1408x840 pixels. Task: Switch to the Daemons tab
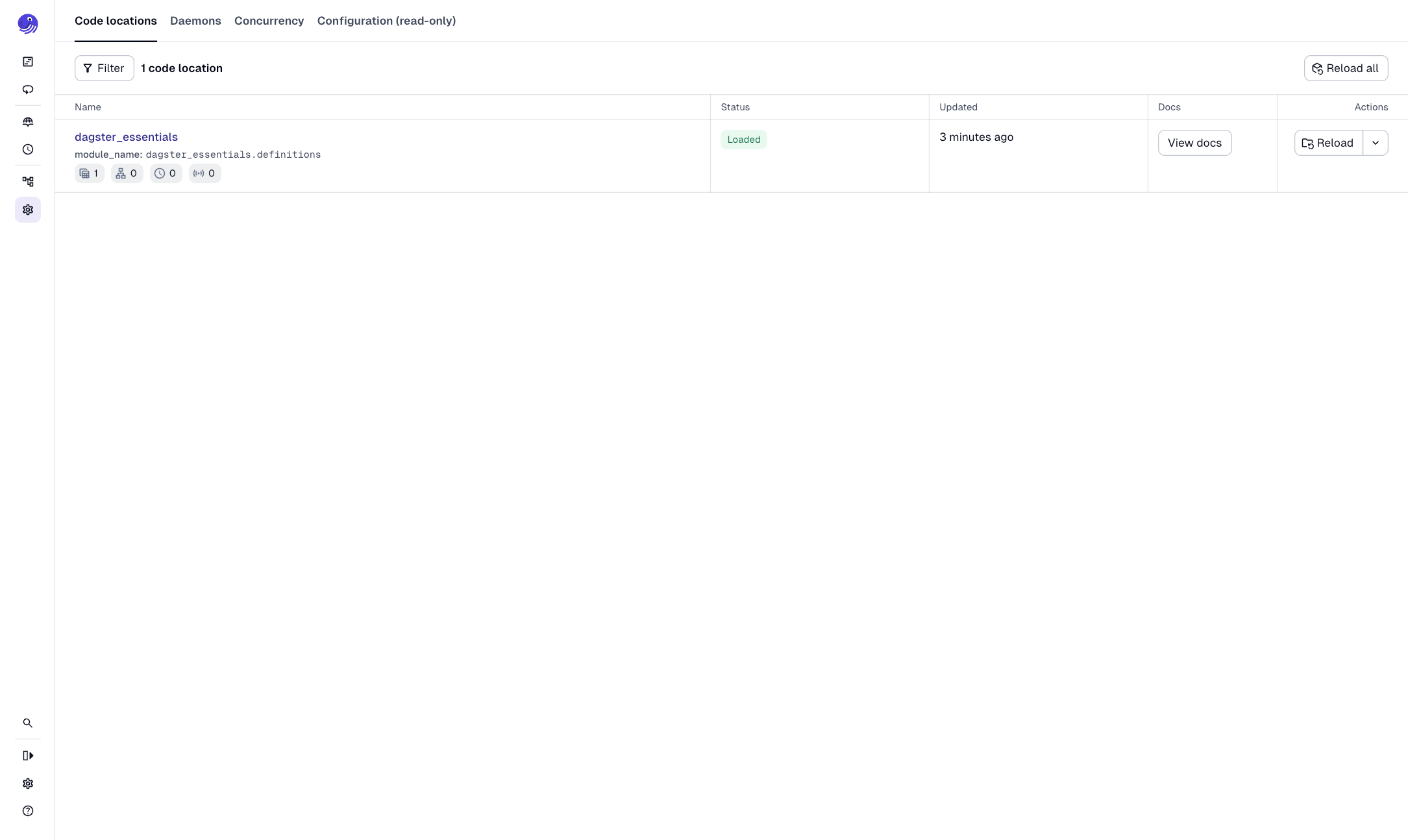[x=195, y=21]
